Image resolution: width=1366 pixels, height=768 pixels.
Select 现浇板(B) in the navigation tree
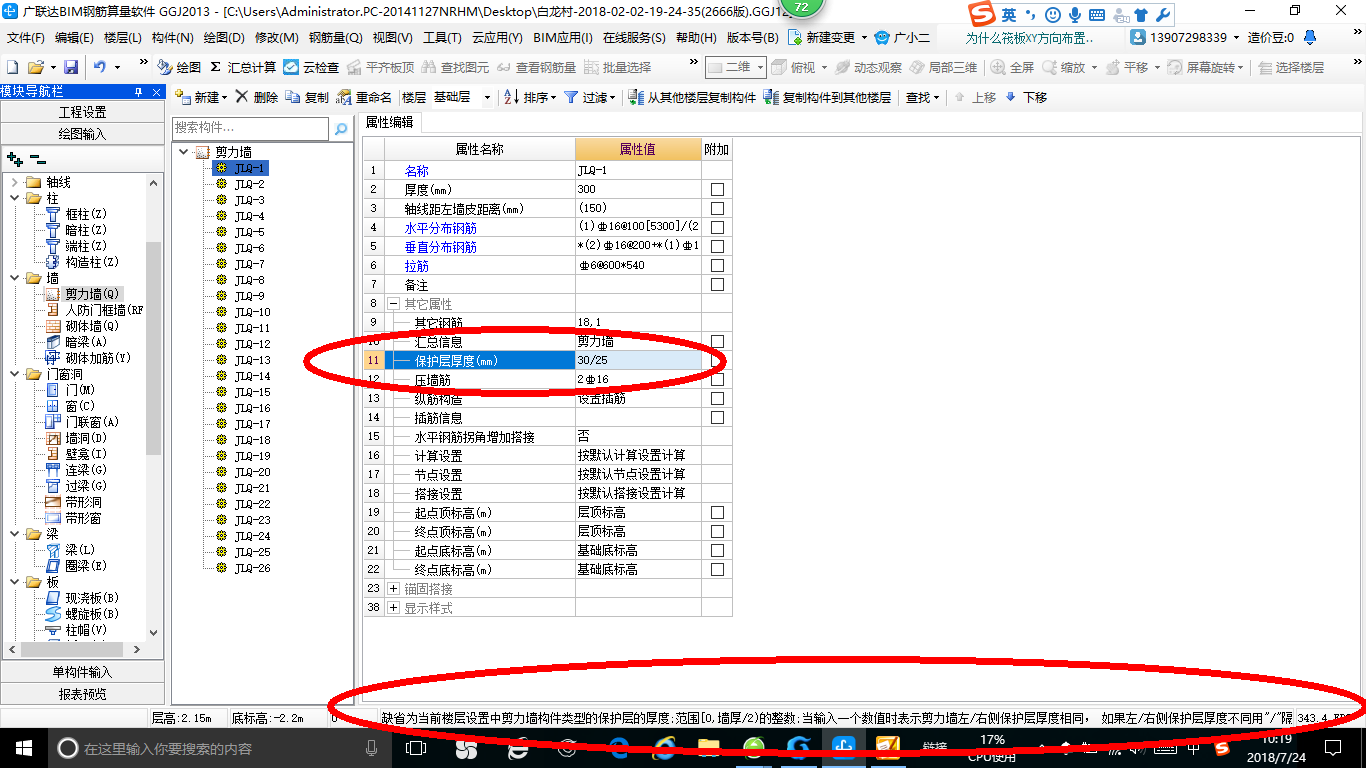click(x=82, y=598)
